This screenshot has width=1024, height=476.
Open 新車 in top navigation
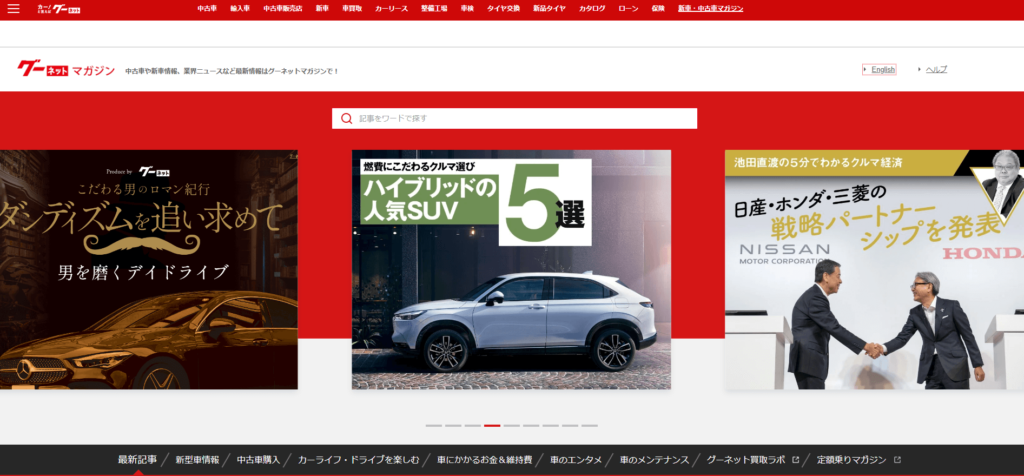322,8
